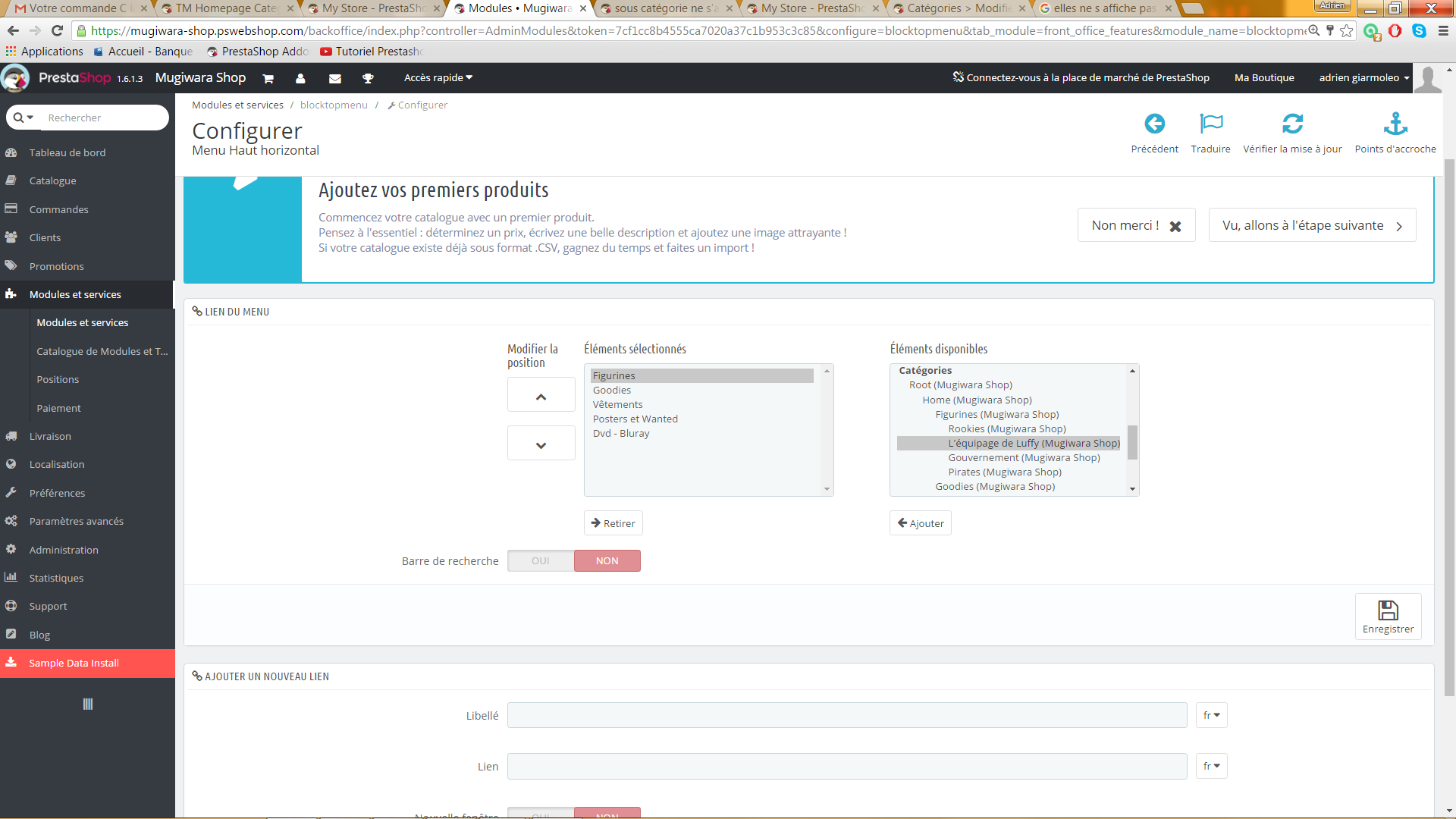Click the Précédent back arrow icon
Viewport: 1456px width, 819px height.
(x=1154, y=124)
